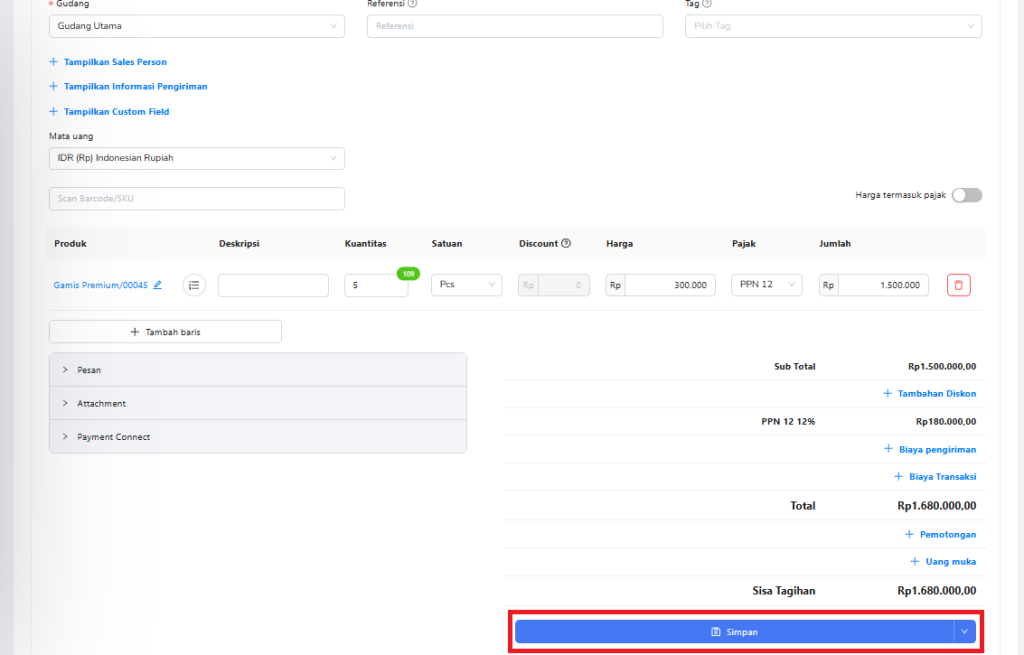This screenshot has width=1024, height=655.
Task: Click the PPN 12 12% tax amount Rp180.000,00
Action: click(x=946, y=422)
